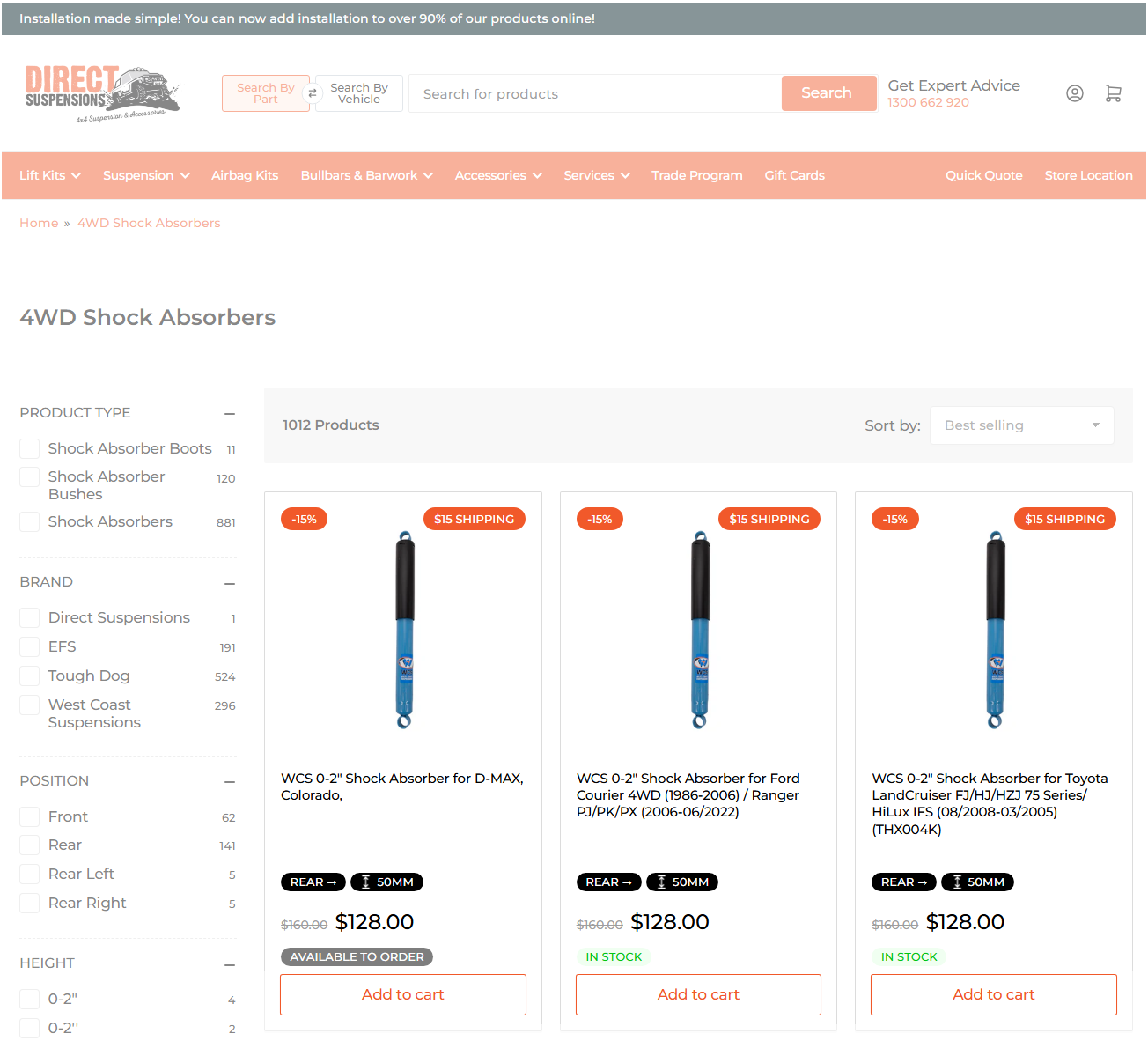Add the Ford Courier shock absorber to cart
Image resolution: width=1148 pixels, height=1041 pixels.
coord(698,994)
